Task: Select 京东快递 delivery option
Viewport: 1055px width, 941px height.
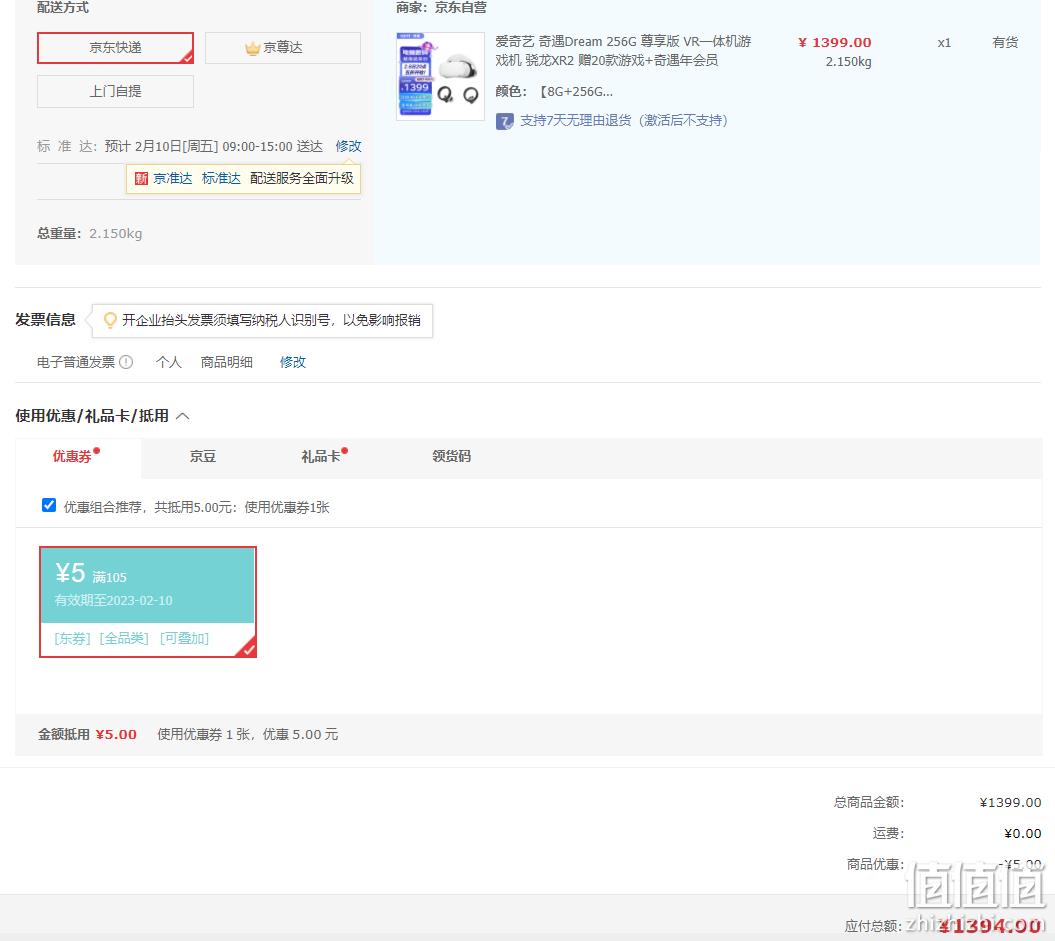Action: point(115,48)
